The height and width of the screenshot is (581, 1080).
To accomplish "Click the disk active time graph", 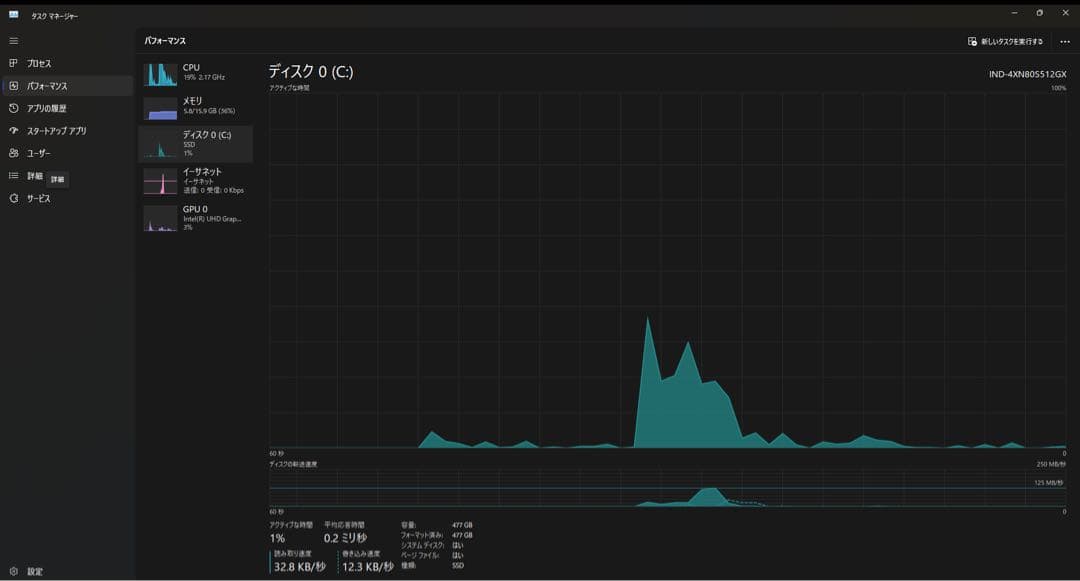I will (x=667, y=270).
